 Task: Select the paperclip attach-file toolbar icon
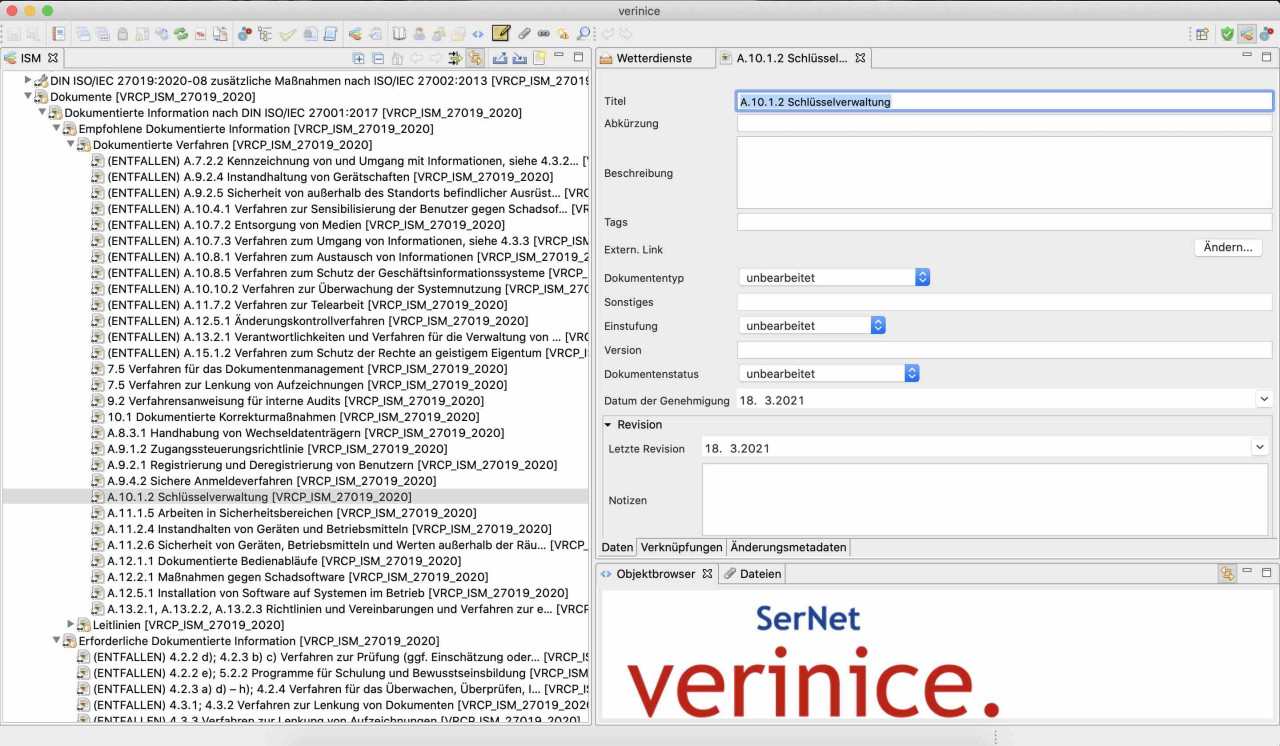click(524, 33)
